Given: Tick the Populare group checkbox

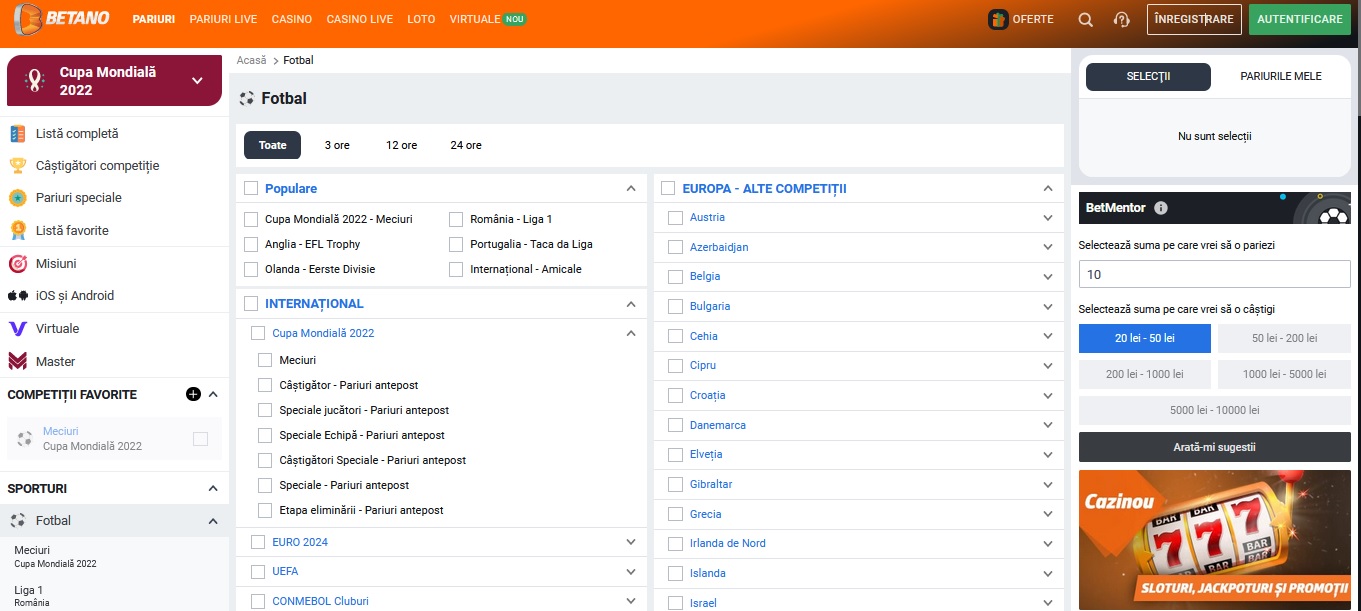Looking at the screenshot, I should (x=250, y=188).
